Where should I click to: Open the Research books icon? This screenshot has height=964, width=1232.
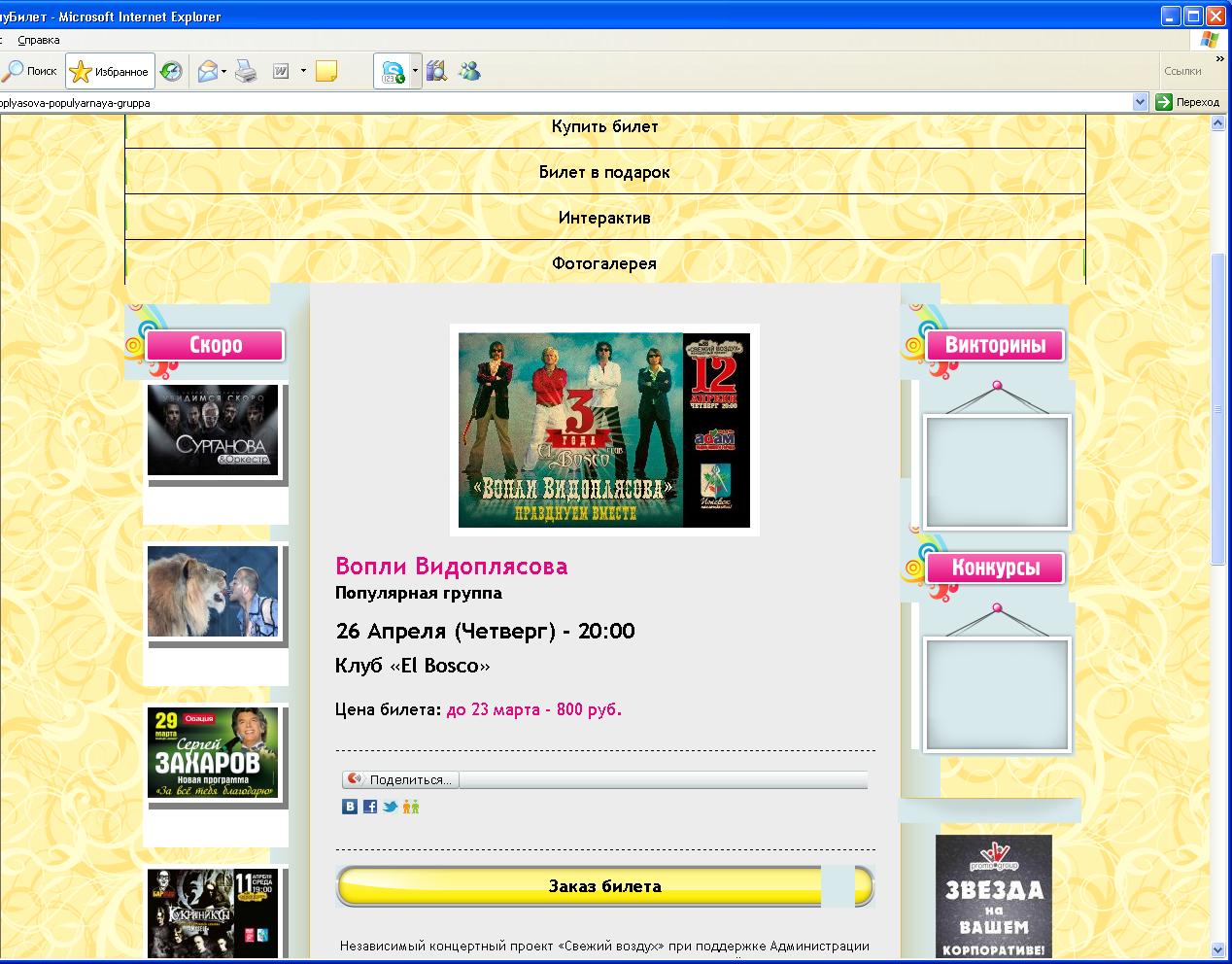[x=436, y=71]
